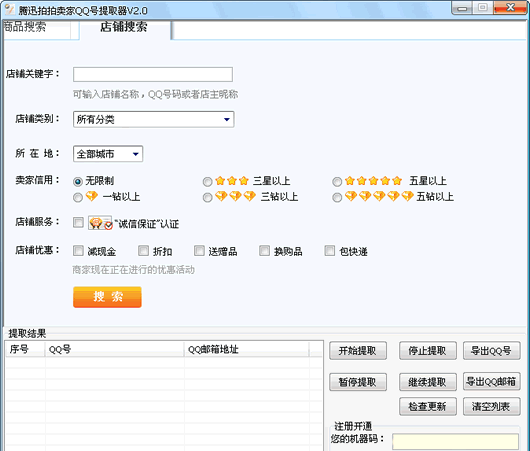Click the 暂停提取 button
Image resolution: width=530 pixels, height=451 pixels.
(358, 382)
